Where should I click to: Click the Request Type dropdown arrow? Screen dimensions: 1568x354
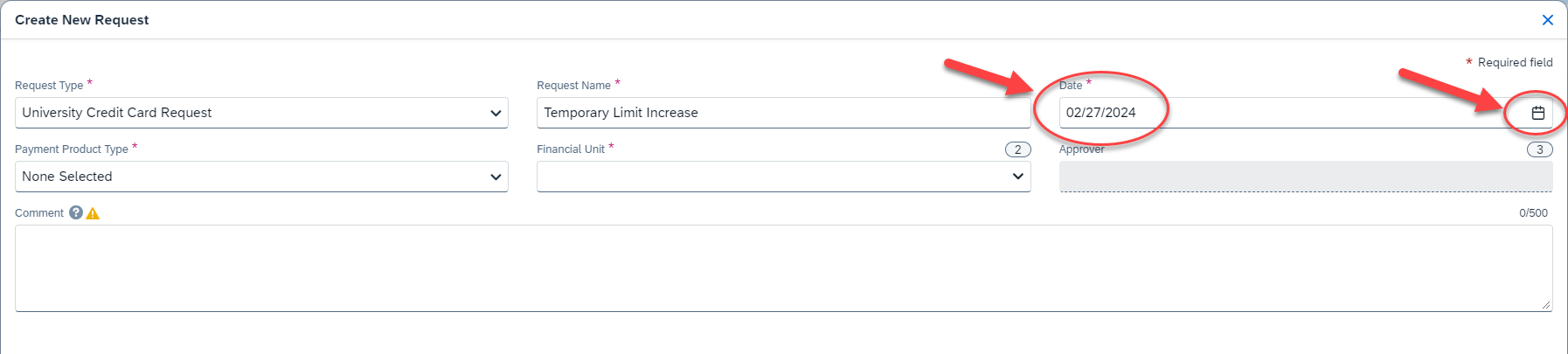click(496, 113)
